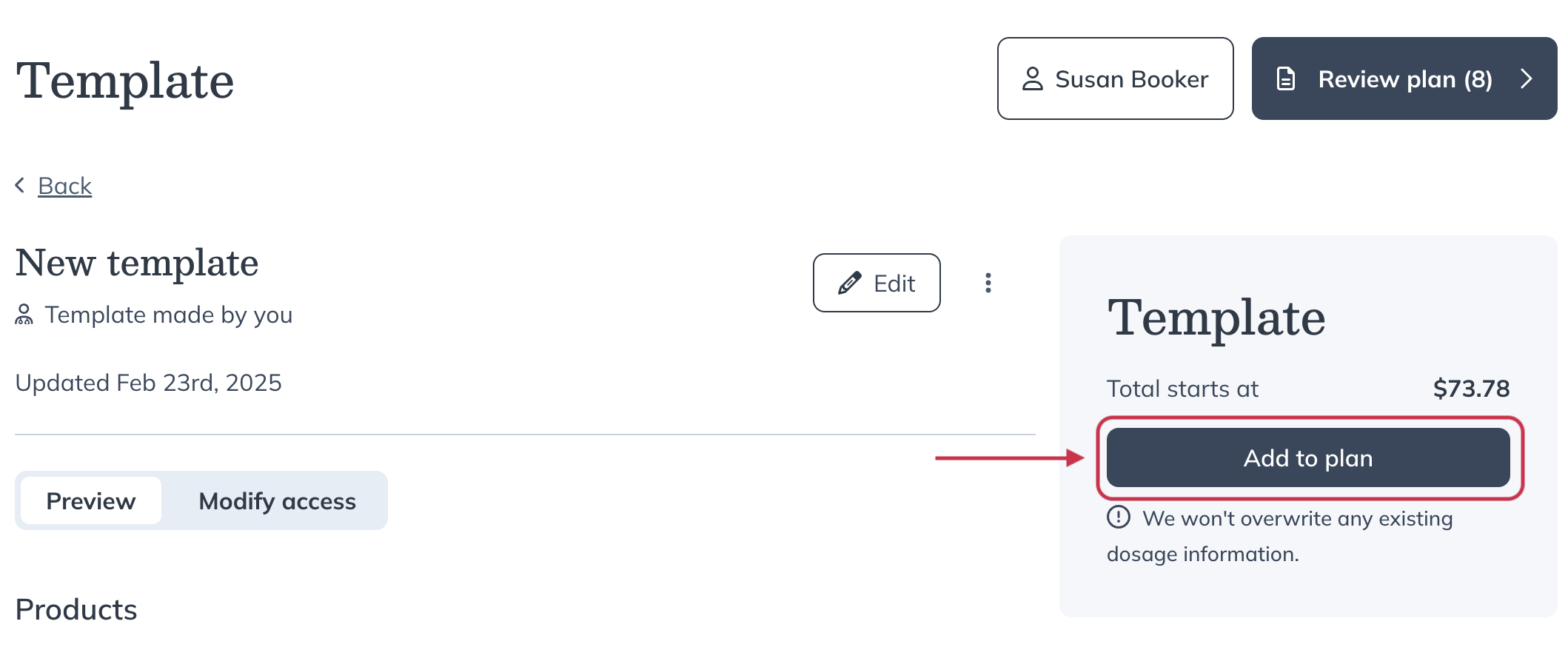This screenshot has width=1568, height=647.
Task: Open the Susan Booker patient button
Action: coord(1115,78)
